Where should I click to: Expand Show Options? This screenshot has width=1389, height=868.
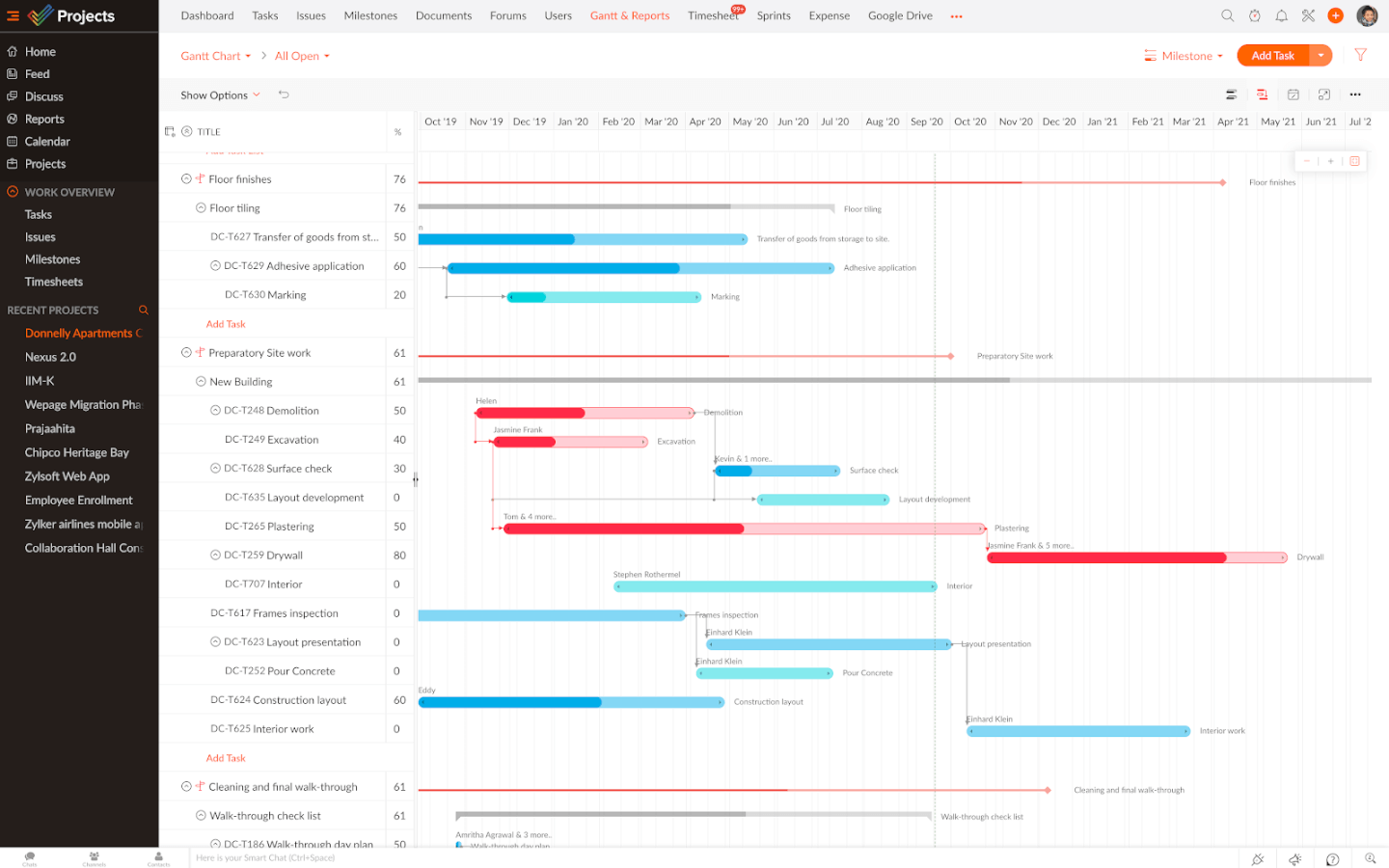[220, 95]
